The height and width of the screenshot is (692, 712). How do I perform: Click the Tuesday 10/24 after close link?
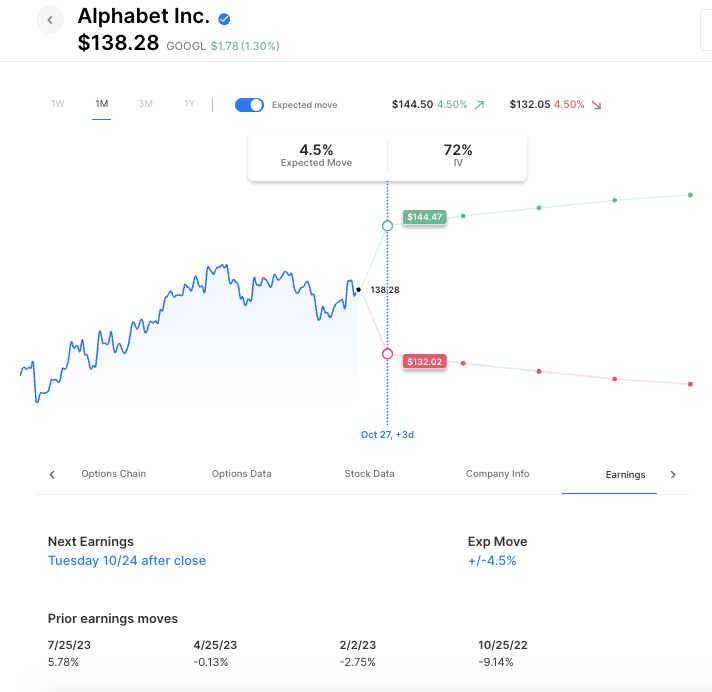[127, 561]
